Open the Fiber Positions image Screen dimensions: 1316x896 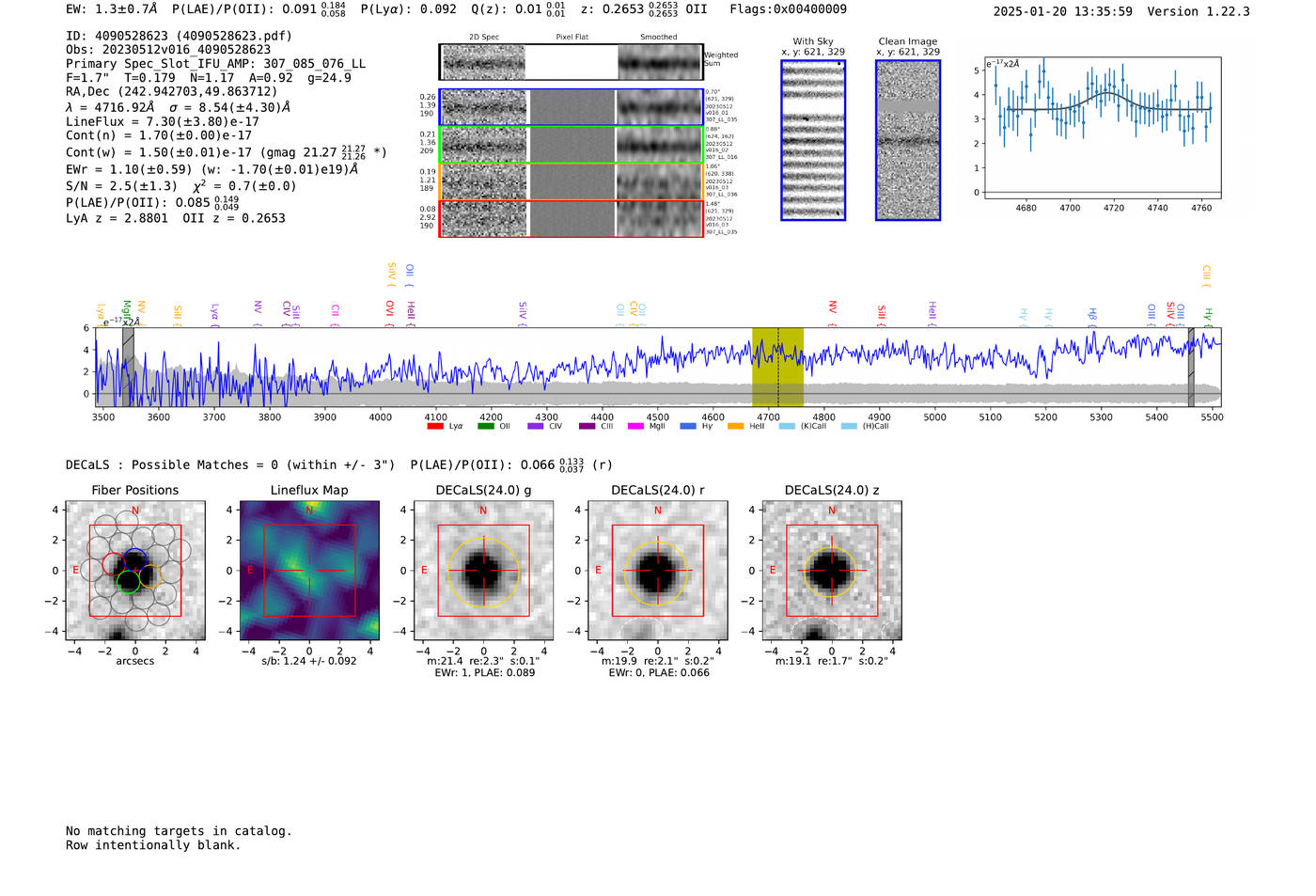135,571
